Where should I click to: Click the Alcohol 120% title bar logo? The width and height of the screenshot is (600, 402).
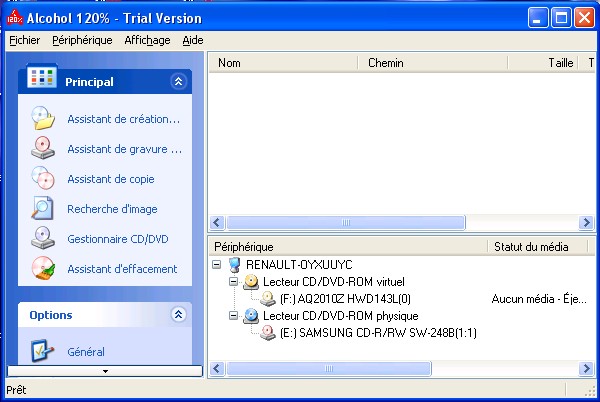click(x=15, y=17)
